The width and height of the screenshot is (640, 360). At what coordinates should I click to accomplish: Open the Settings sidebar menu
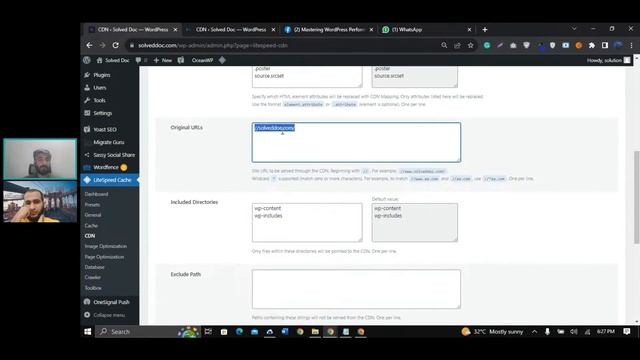point(102,113)
